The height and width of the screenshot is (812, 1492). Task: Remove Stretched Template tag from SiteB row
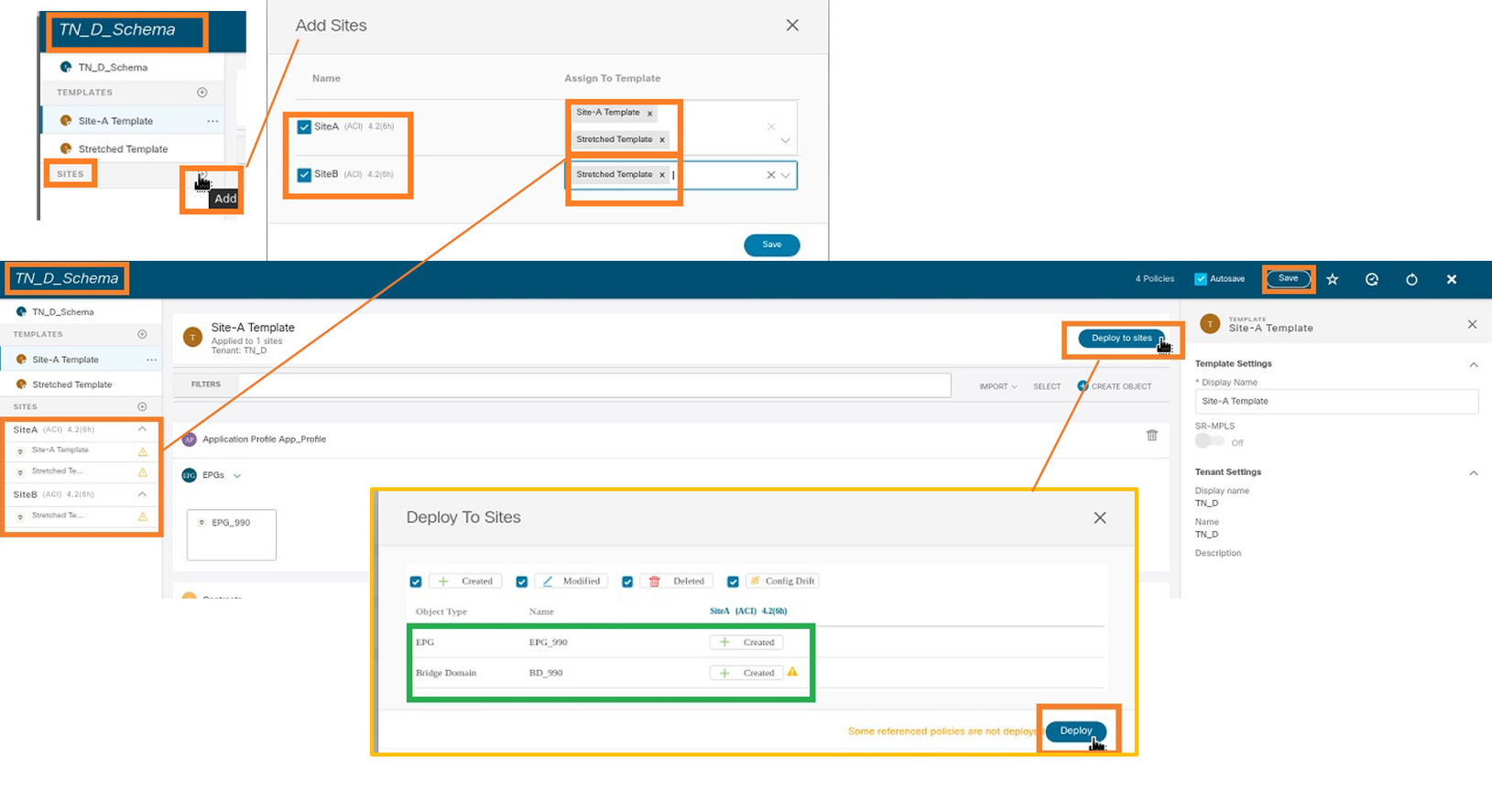662,175
